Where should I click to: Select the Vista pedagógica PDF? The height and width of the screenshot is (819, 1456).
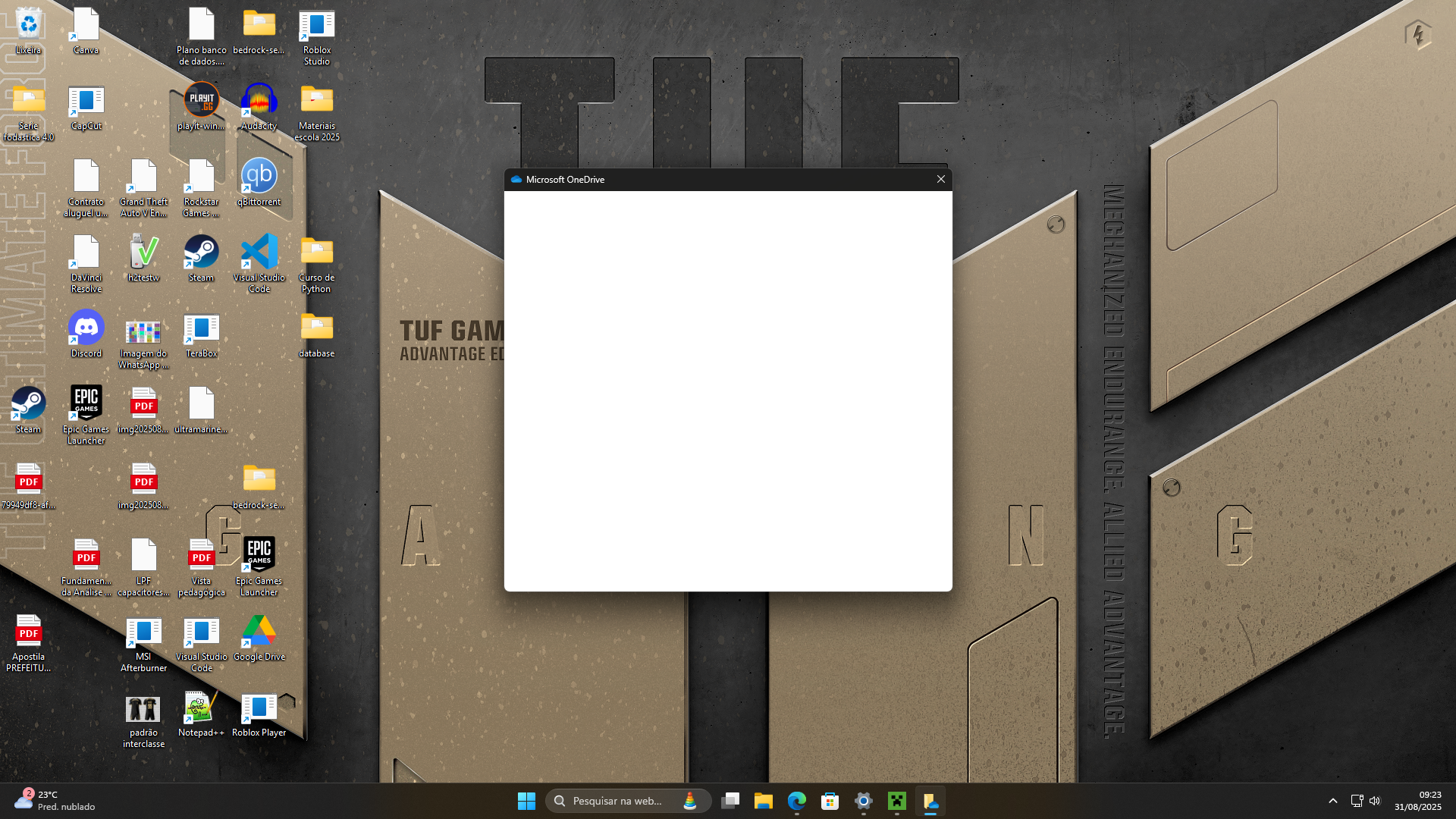pyautogui.click(x=201, y=567)
